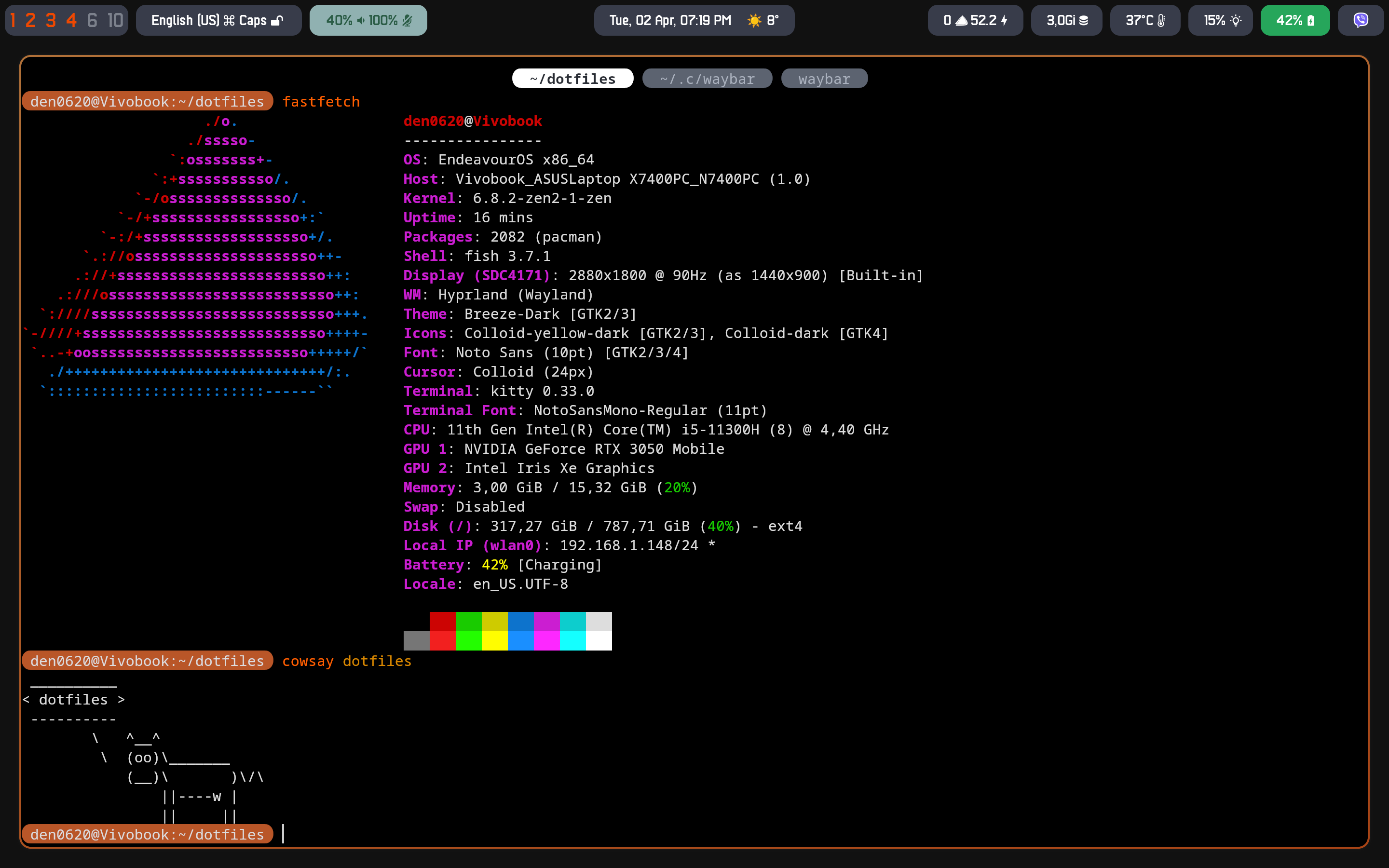
Task: Select the ~/dotfiles terminal tab
Action: (572, 79)
